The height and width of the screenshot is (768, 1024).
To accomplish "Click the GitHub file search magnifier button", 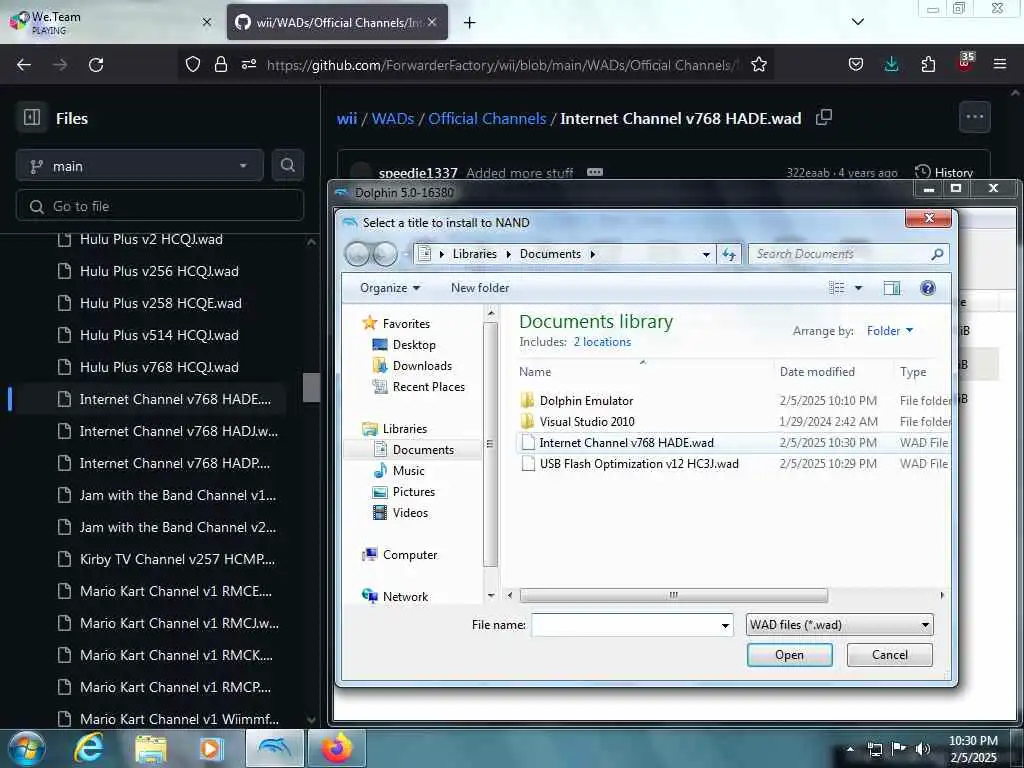I will coord(287,165).
